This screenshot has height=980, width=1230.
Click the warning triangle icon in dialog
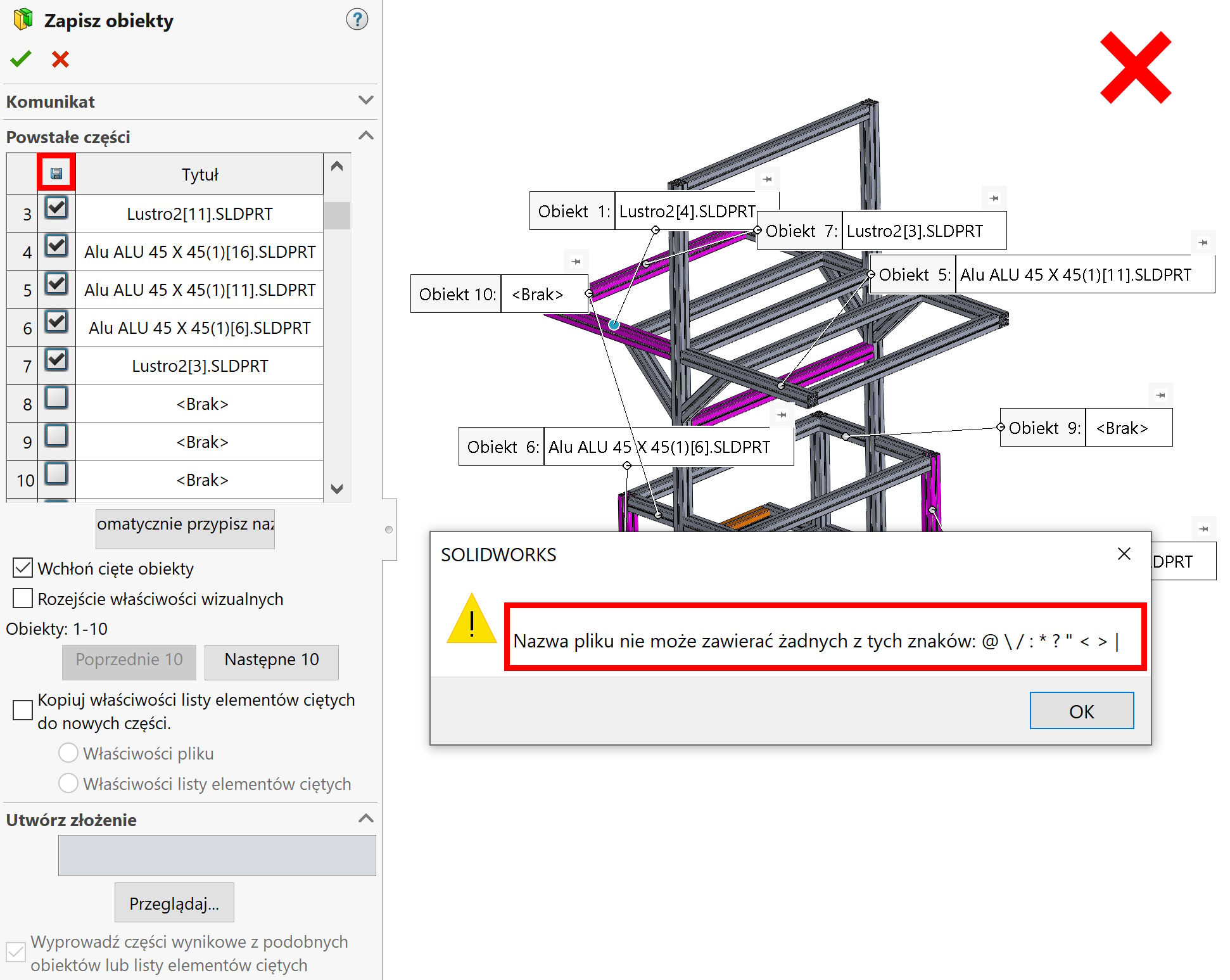pos(472,620)
